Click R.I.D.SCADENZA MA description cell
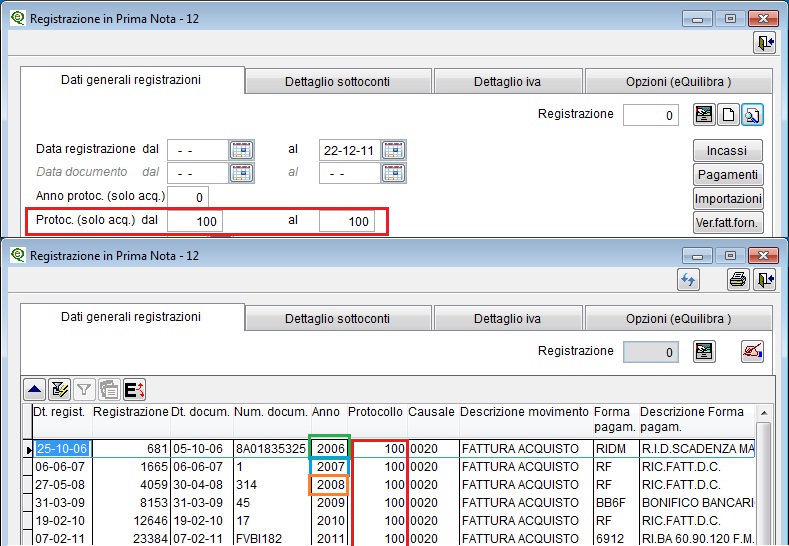 (697, 448)
